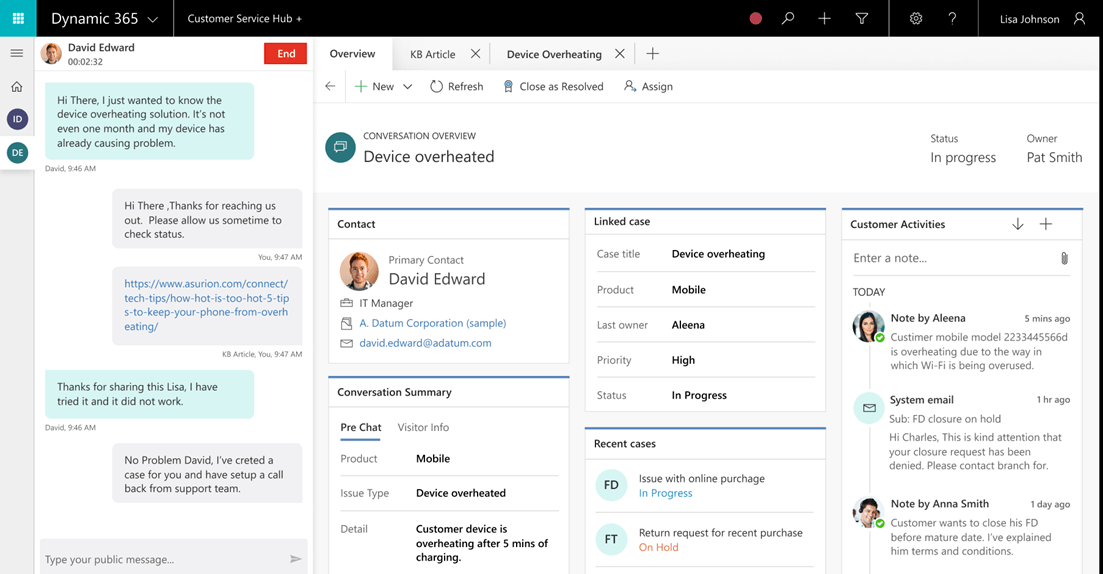
Task: End the chat with David Edward
Action: coord(286,53)
